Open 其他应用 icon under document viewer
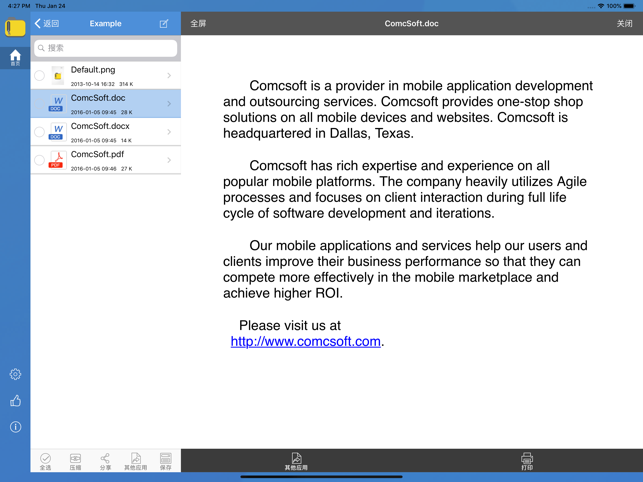The height and width of the screenshot is (482, 643). tap(296, 461)
